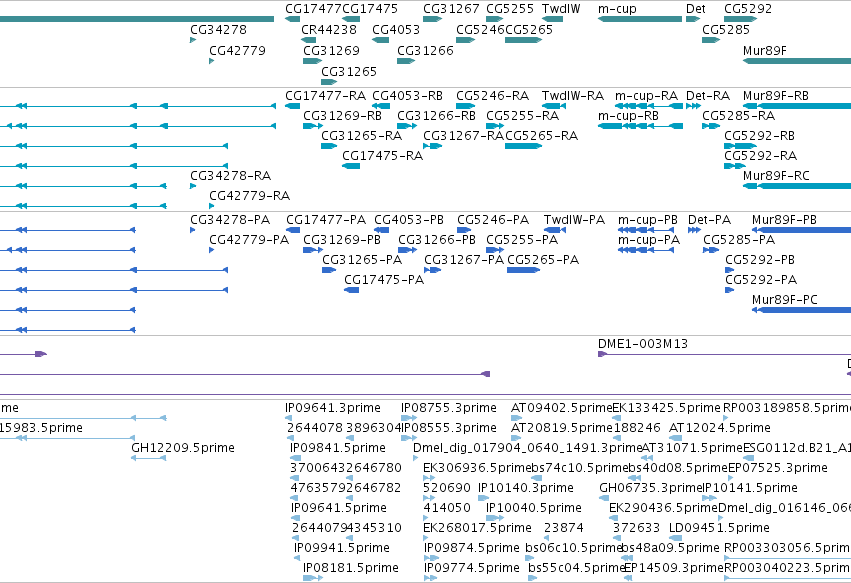Click the Mur89F gene label

pyautogui.click(x=764, y=50)
